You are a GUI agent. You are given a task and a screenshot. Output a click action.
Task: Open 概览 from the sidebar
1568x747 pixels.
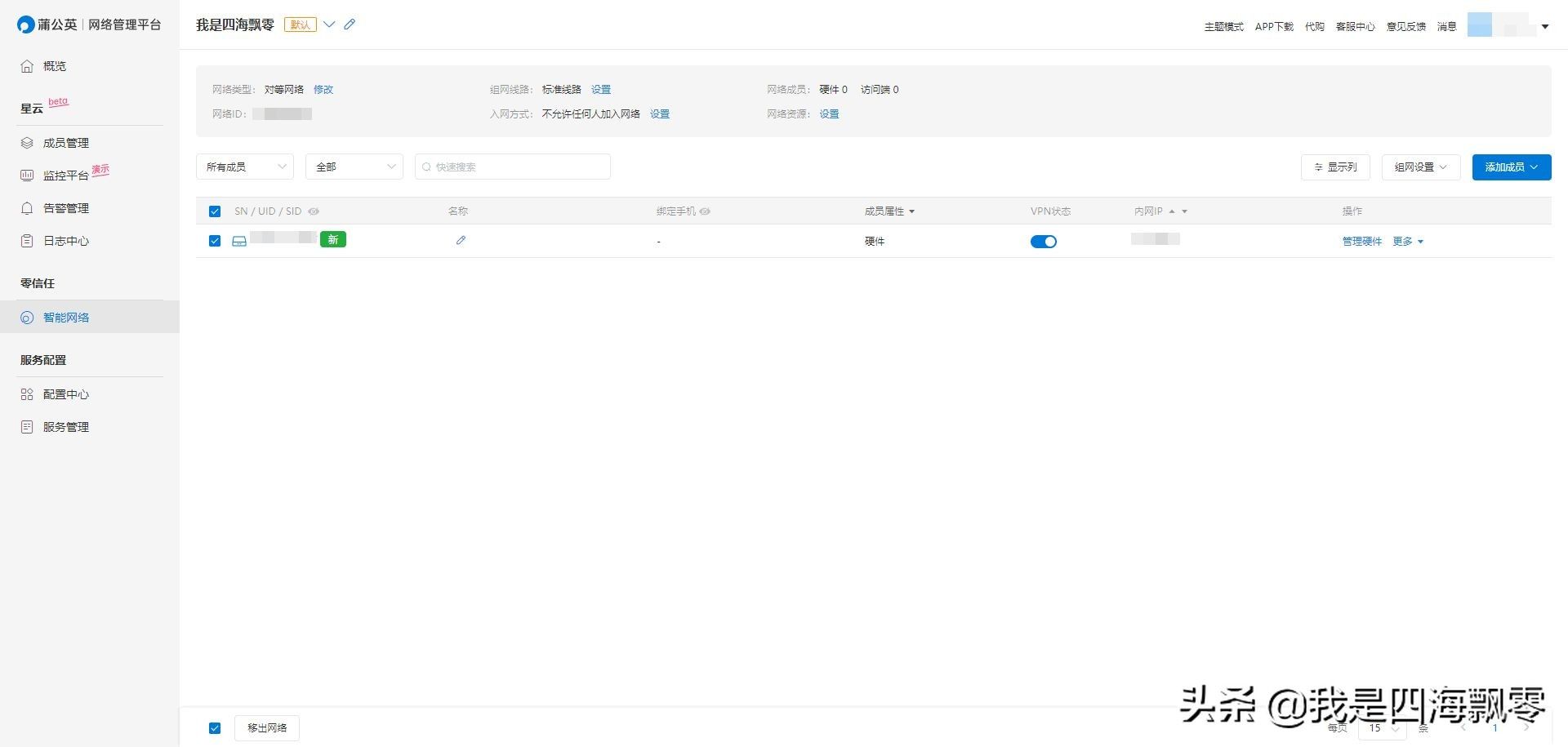(x=54, y=66)
